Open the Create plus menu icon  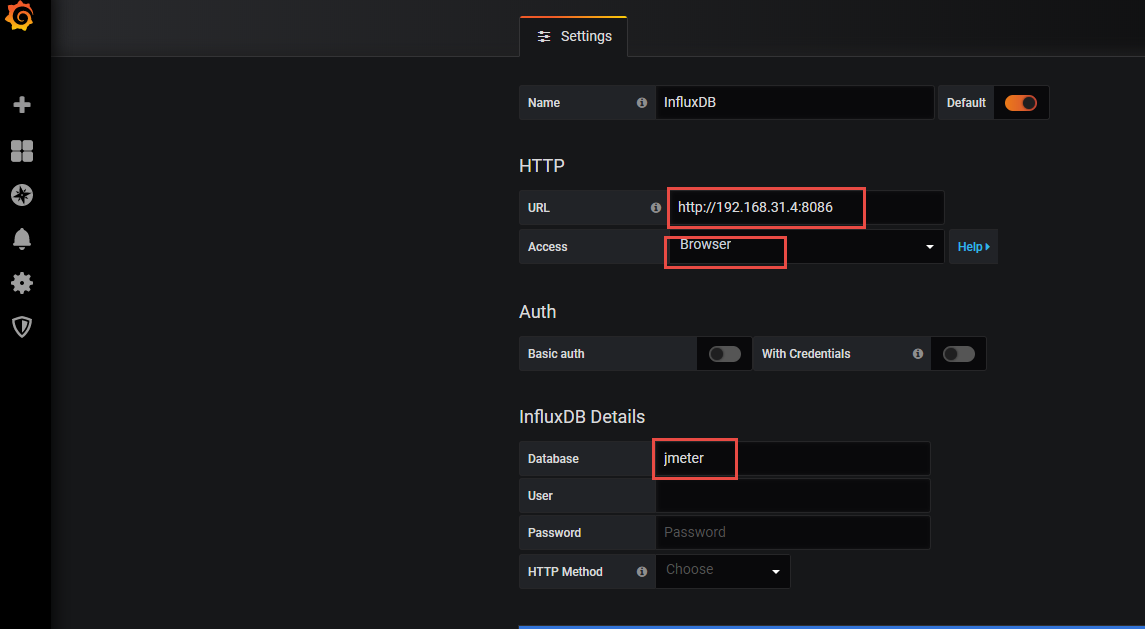pyautogui.click(x=22, y=105)
